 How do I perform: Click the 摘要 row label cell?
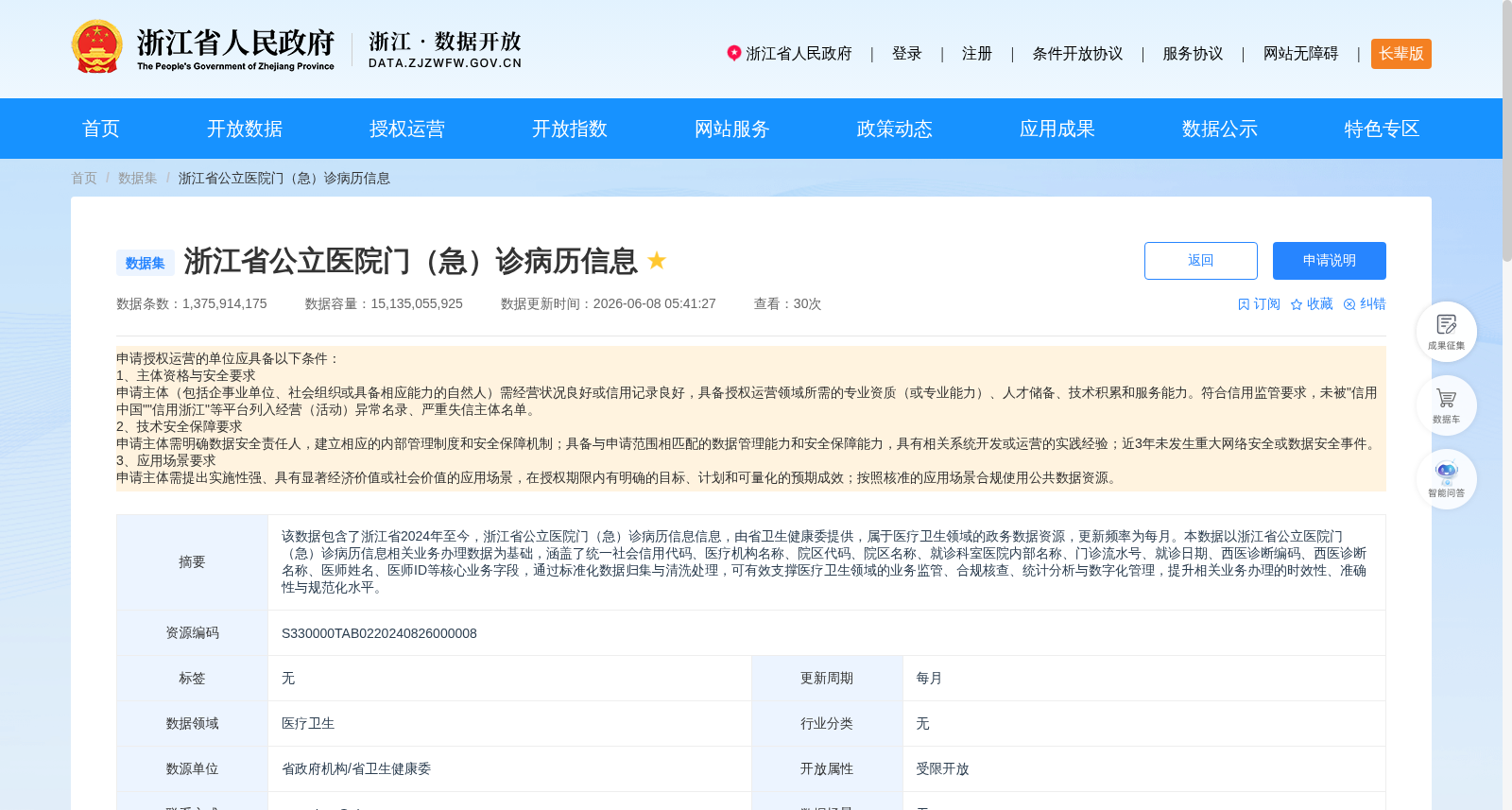pyautogui.click(x=192, y=562)
